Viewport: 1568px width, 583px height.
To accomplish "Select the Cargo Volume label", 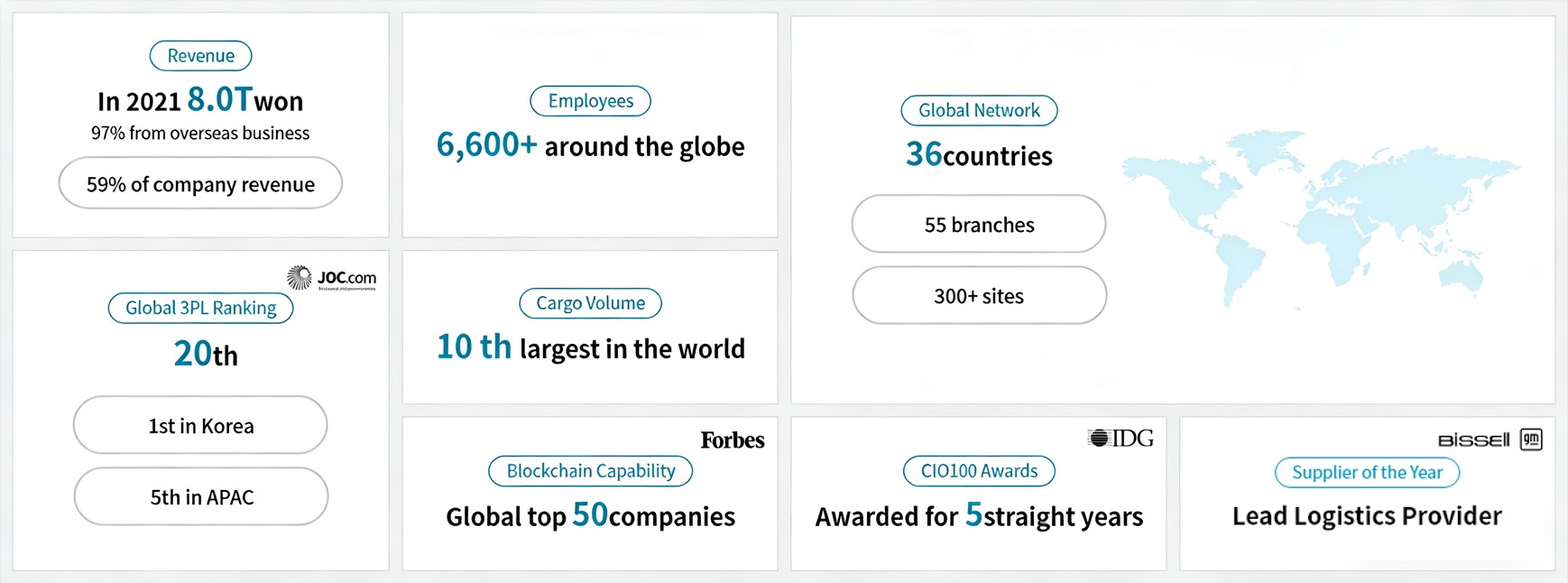I will pos(590,303).
